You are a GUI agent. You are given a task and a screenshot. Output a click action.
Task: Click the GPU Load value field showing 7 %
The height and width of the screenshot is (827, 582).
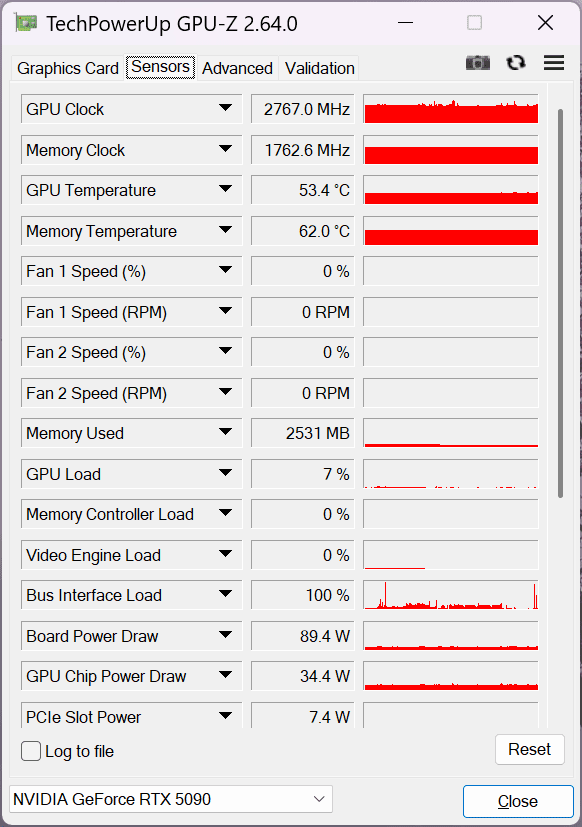point(302,474)
